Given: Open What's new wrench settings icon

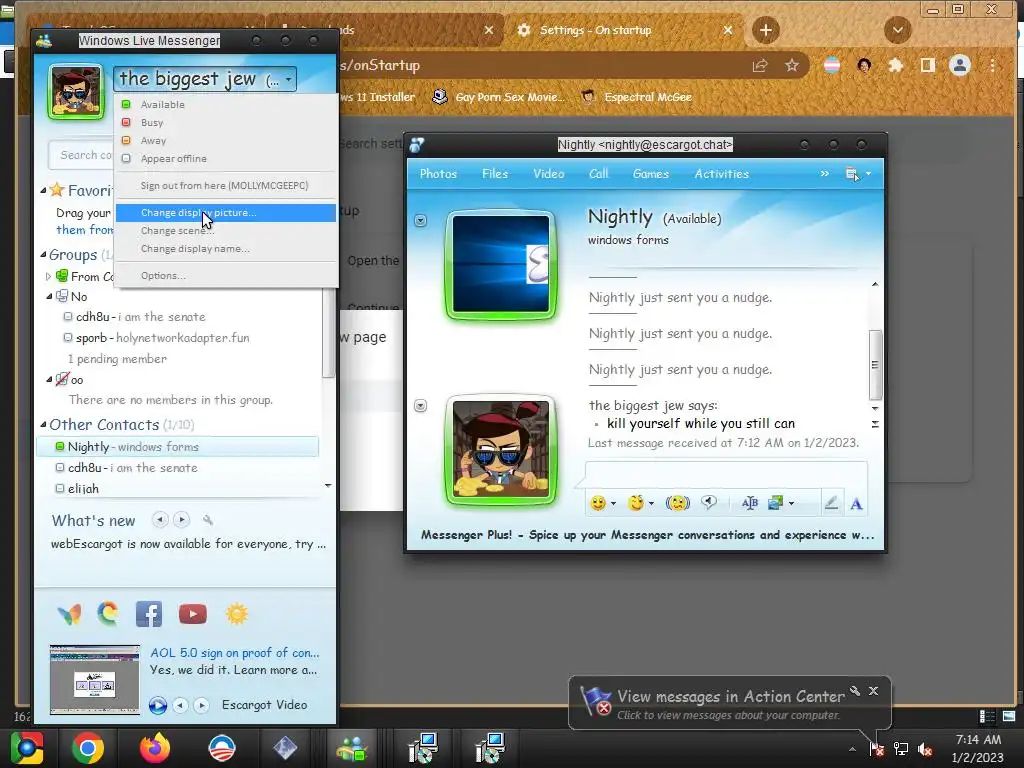Looking at the screenshot, I should 208,520.
